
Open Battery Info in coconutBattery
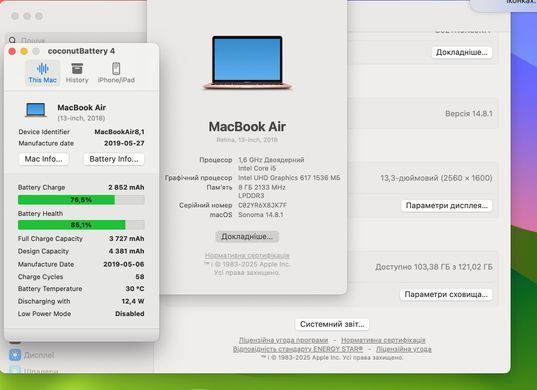point(114,159)
